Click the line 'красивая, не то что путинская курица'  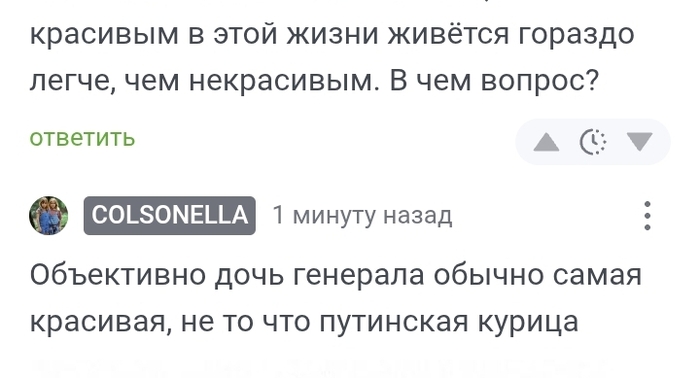[304, 322]
